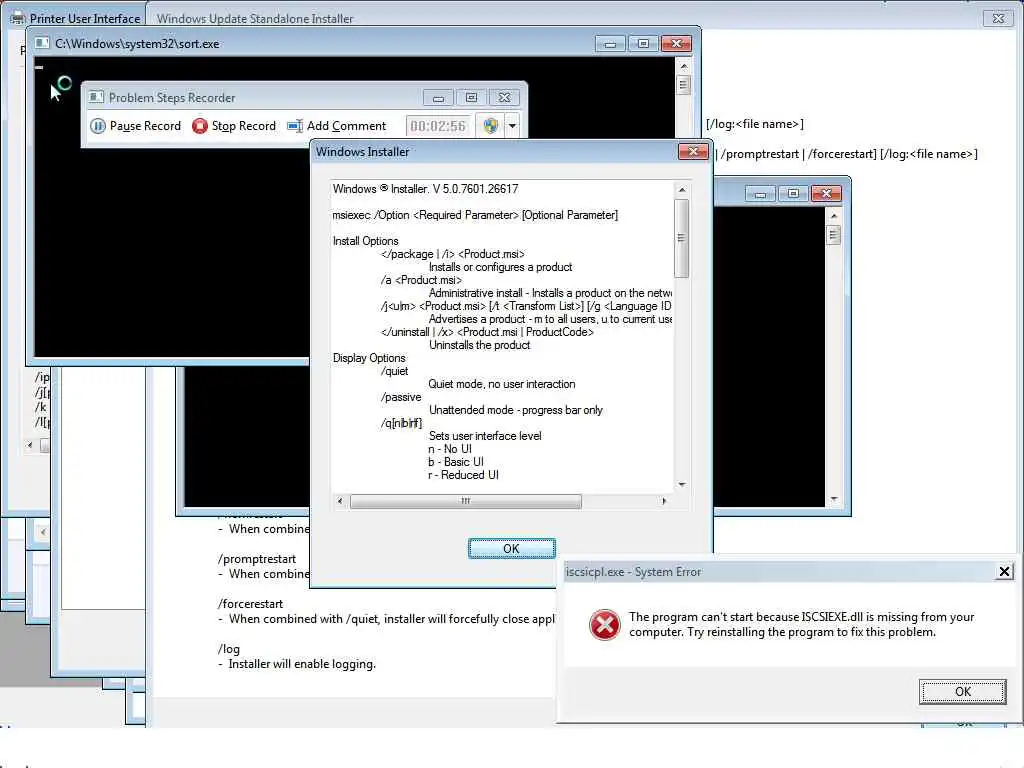Click up arrow of sort.exe console scrollbar
This screenshot has width=1024, height=768.
(x=684, y=66)
